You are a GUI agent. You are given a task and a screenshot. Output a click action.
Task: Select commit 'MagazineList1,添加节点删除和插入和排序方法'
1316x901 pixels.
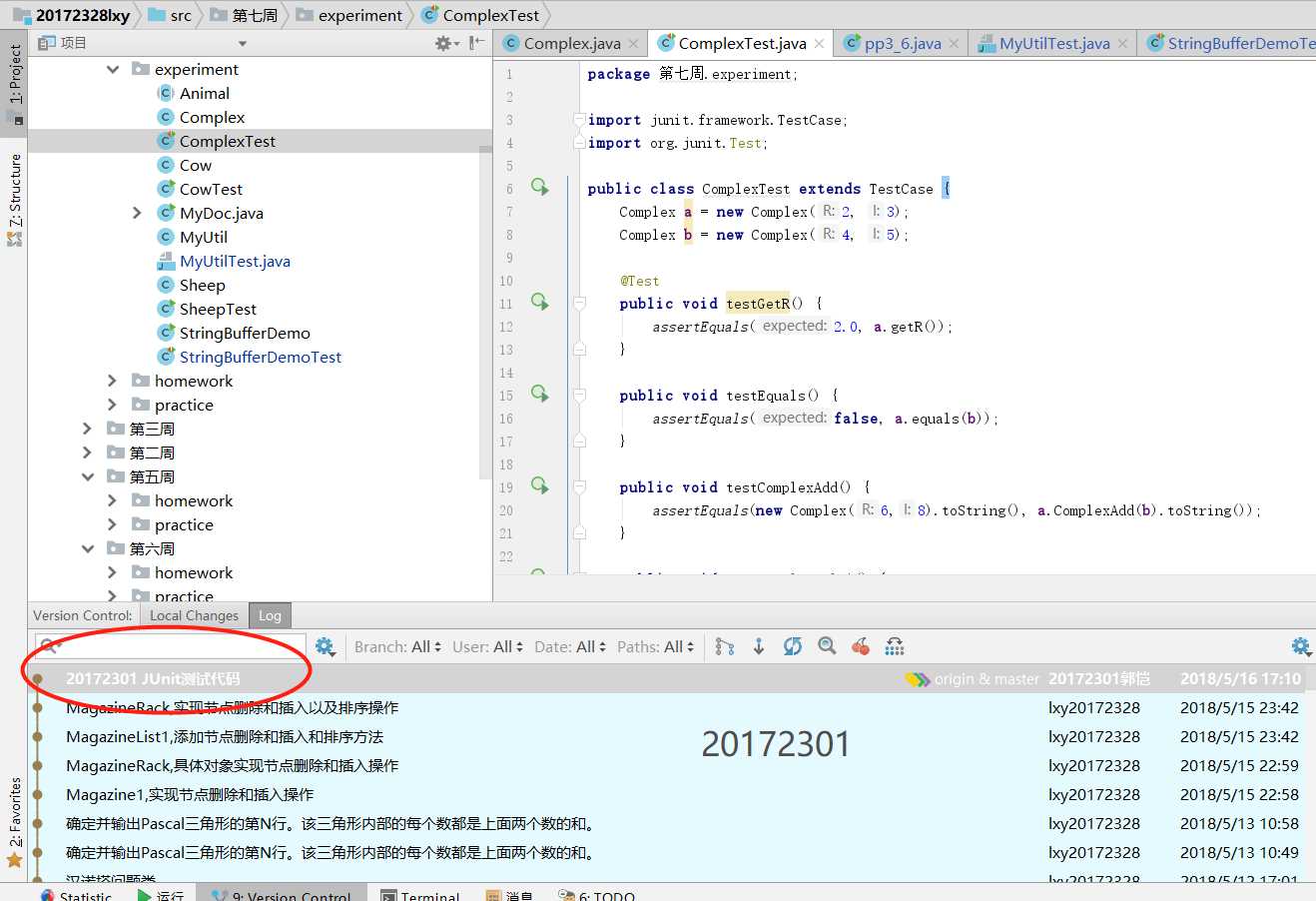[666, 736]
